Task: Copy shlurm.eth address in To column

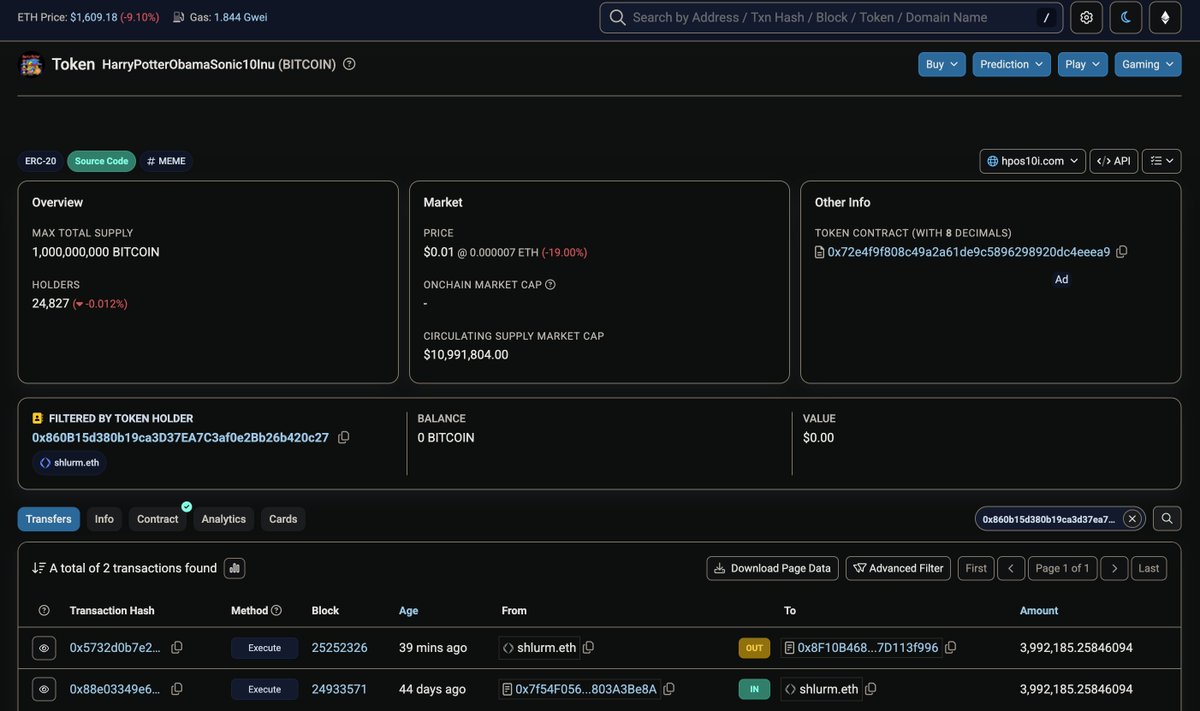Action: click(871, 689)
